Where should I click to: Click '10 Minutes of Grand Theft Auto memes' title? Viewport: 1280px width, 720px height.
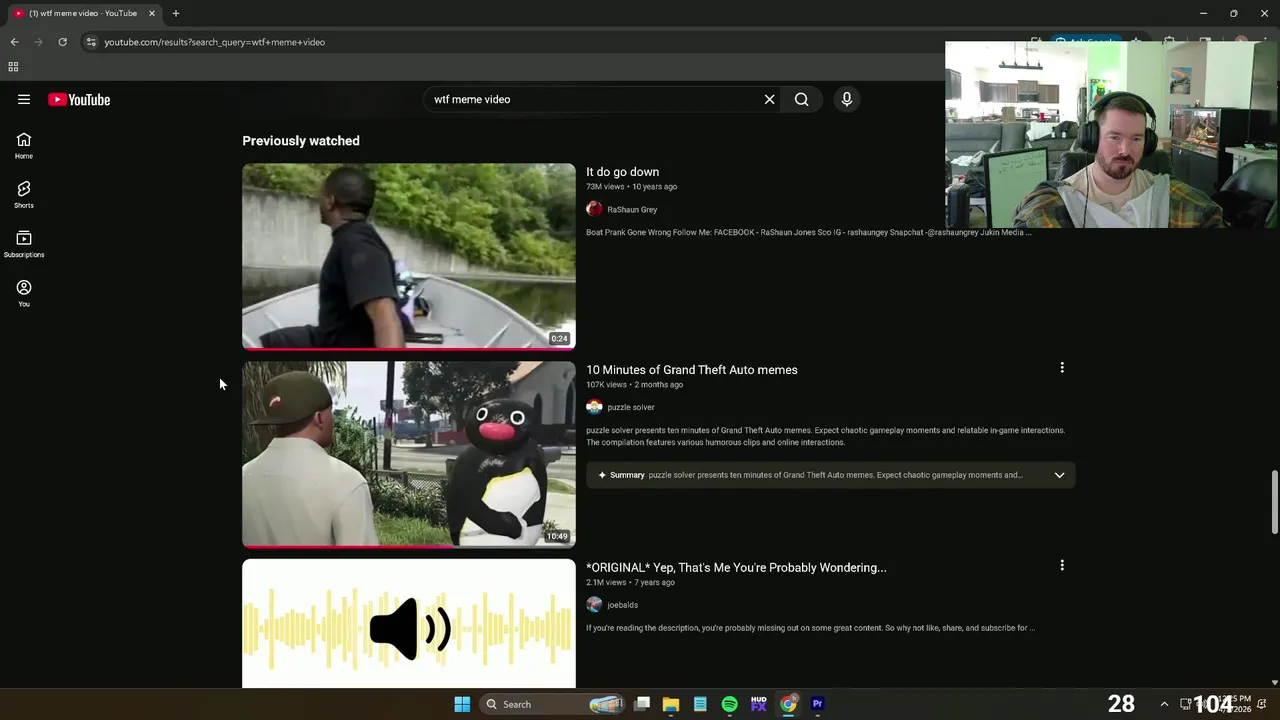coord(691,370)
